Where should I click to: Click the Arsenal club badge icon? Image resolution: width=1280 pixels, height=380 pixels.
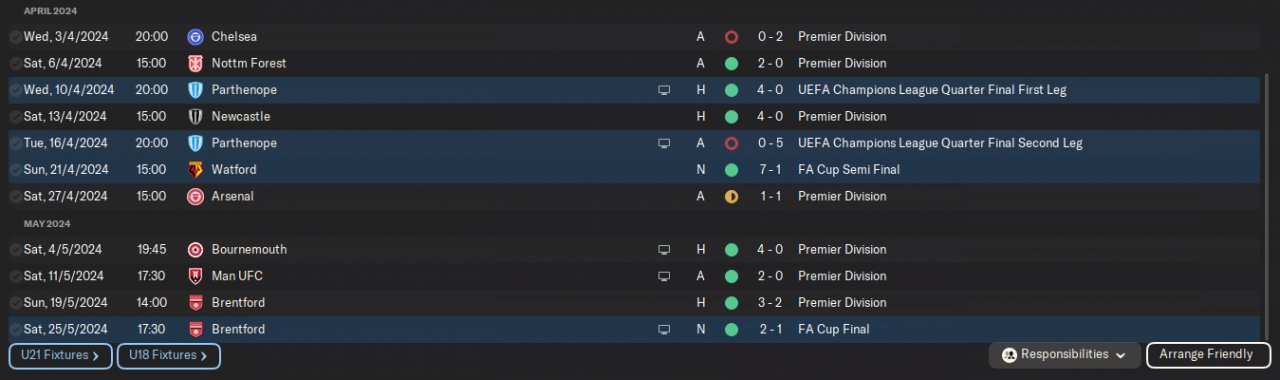(x=195, y=197)
